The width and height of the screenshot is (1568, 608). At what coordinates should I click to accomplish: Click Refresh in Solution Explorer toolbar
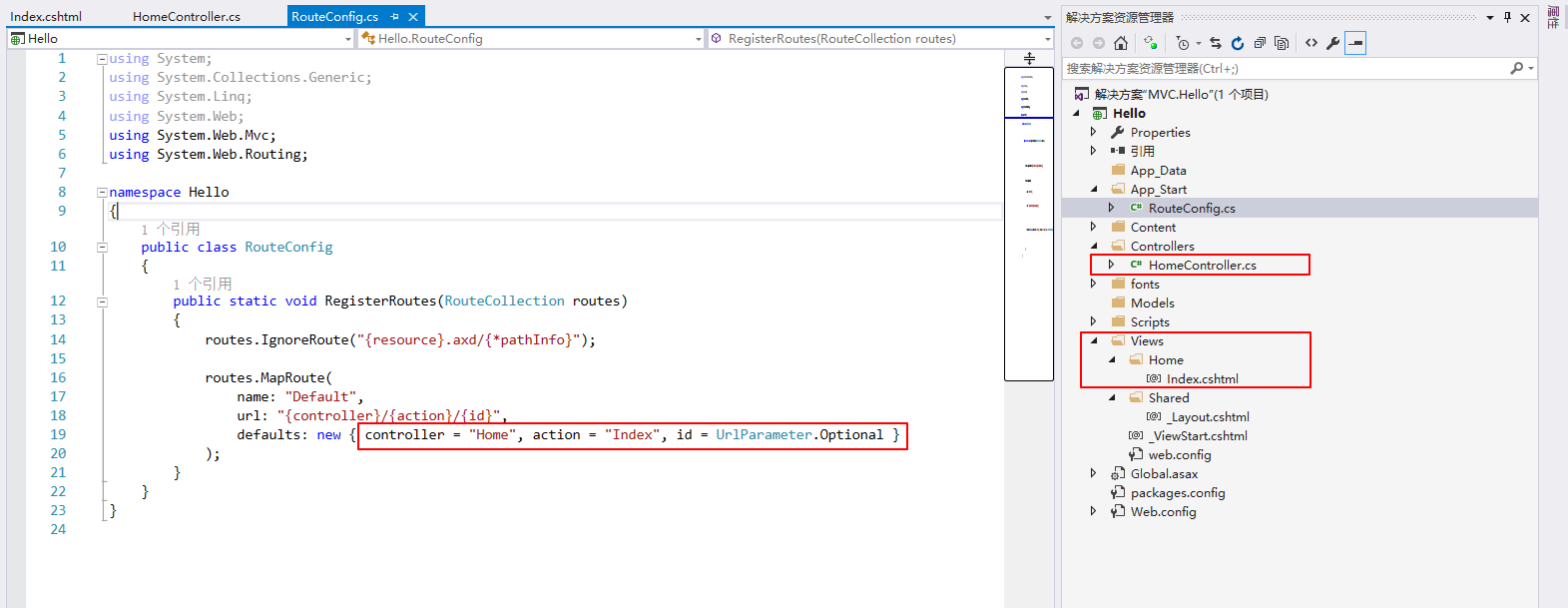click(x=1238, y=43)
